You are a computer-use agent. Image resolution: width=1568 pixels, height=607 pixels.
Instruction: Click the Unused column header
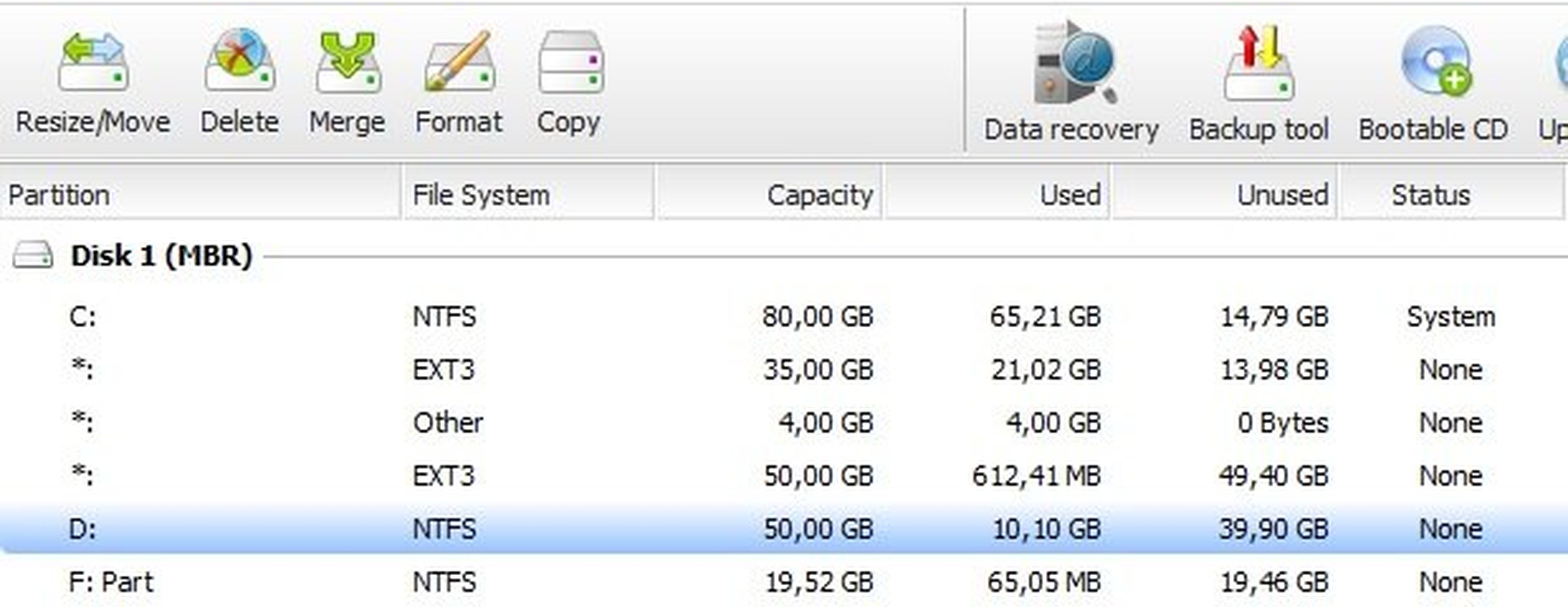point(1224,195)
